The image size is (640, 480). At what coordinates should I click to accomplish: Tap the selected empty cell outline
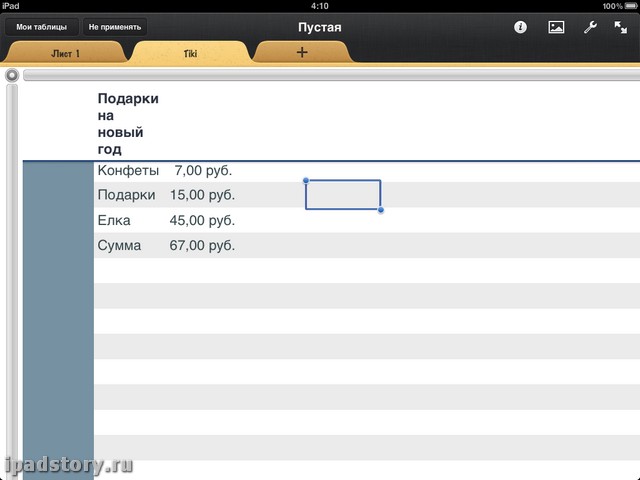click(x=343, y=195)
